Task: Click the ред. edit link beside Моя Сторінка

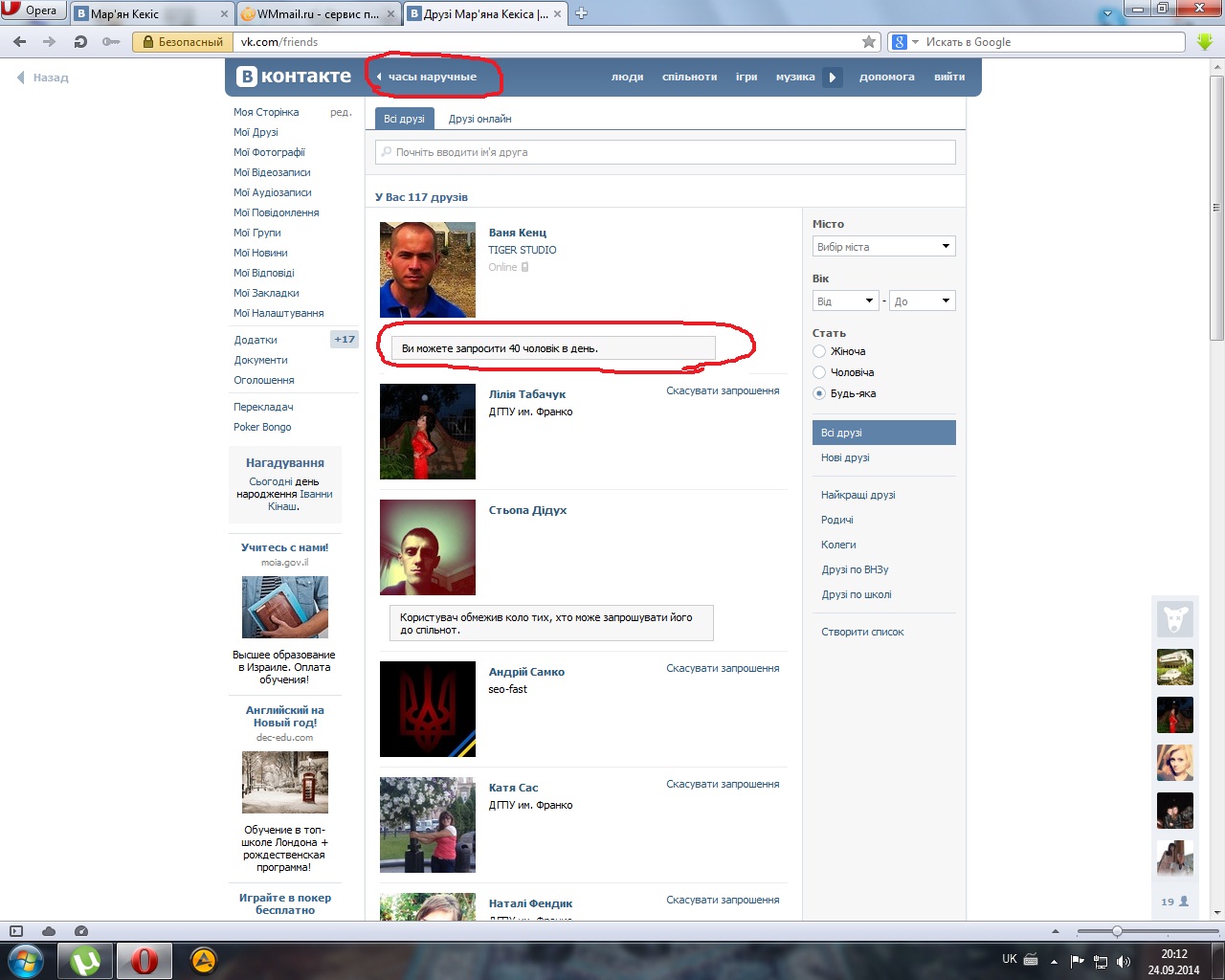Action: click(x=341, y=112)
